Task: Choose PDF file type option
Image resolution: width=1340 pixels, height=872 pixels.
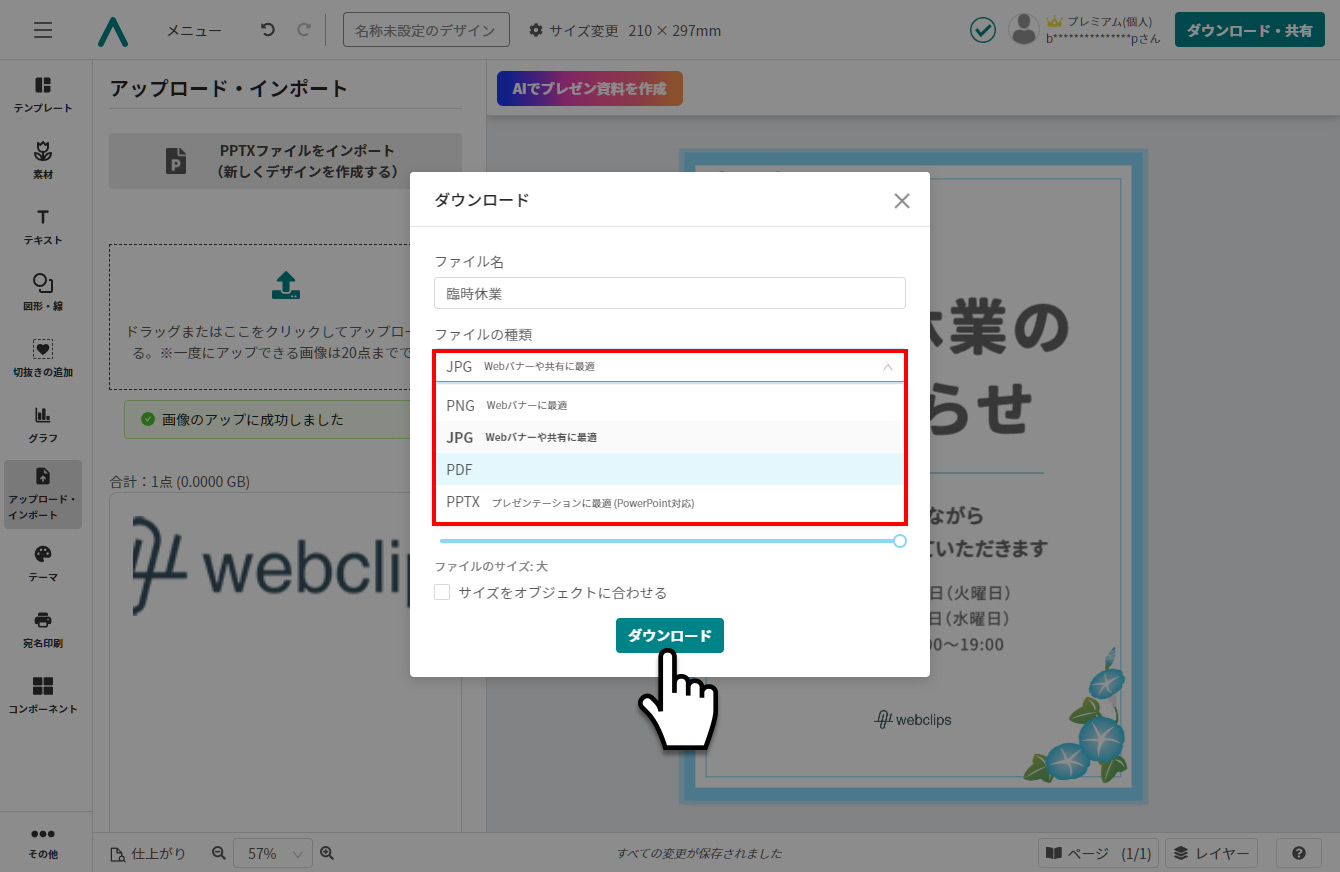Action: (670, 469)
